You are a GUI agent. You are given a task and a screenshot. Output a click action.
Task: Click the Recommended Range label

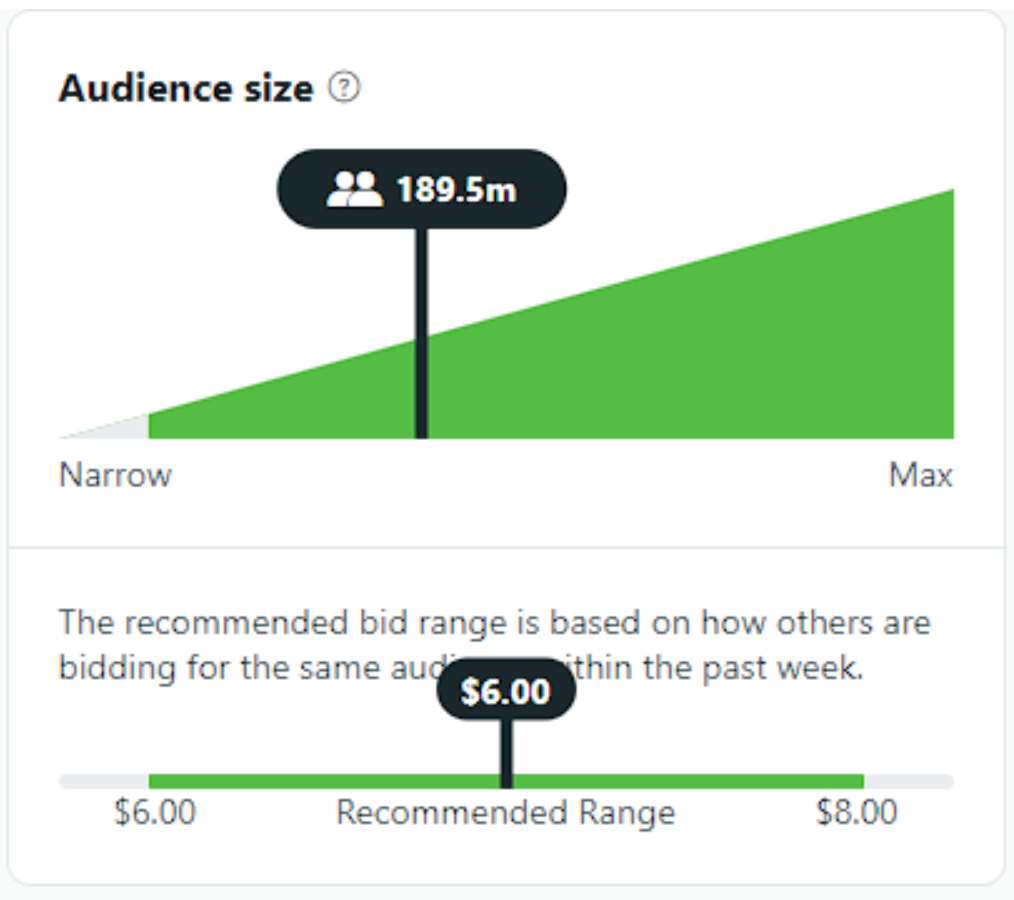[x=505, y=813]
